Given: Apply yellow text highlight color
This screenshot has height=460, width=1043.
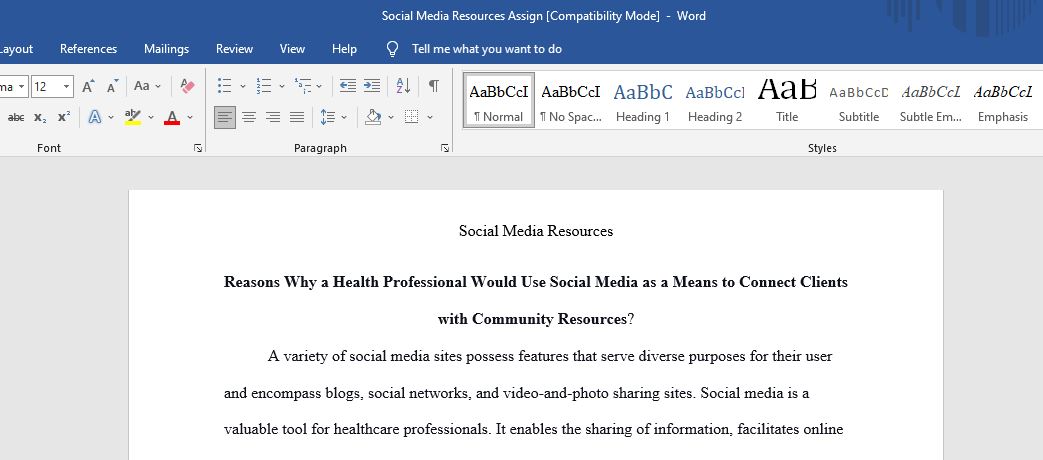Looking at the screenshot, I should pos(133,118).
